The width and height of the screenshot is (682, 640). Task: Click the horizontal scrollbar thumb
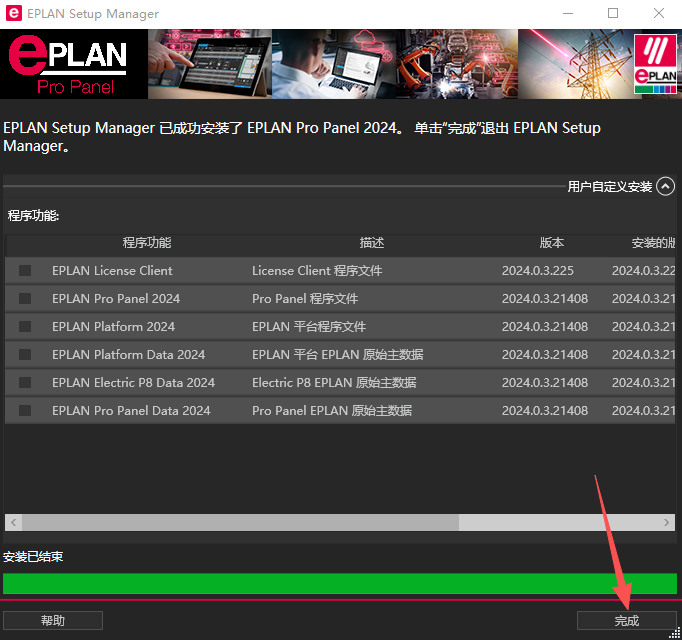(x=241, y=522)
